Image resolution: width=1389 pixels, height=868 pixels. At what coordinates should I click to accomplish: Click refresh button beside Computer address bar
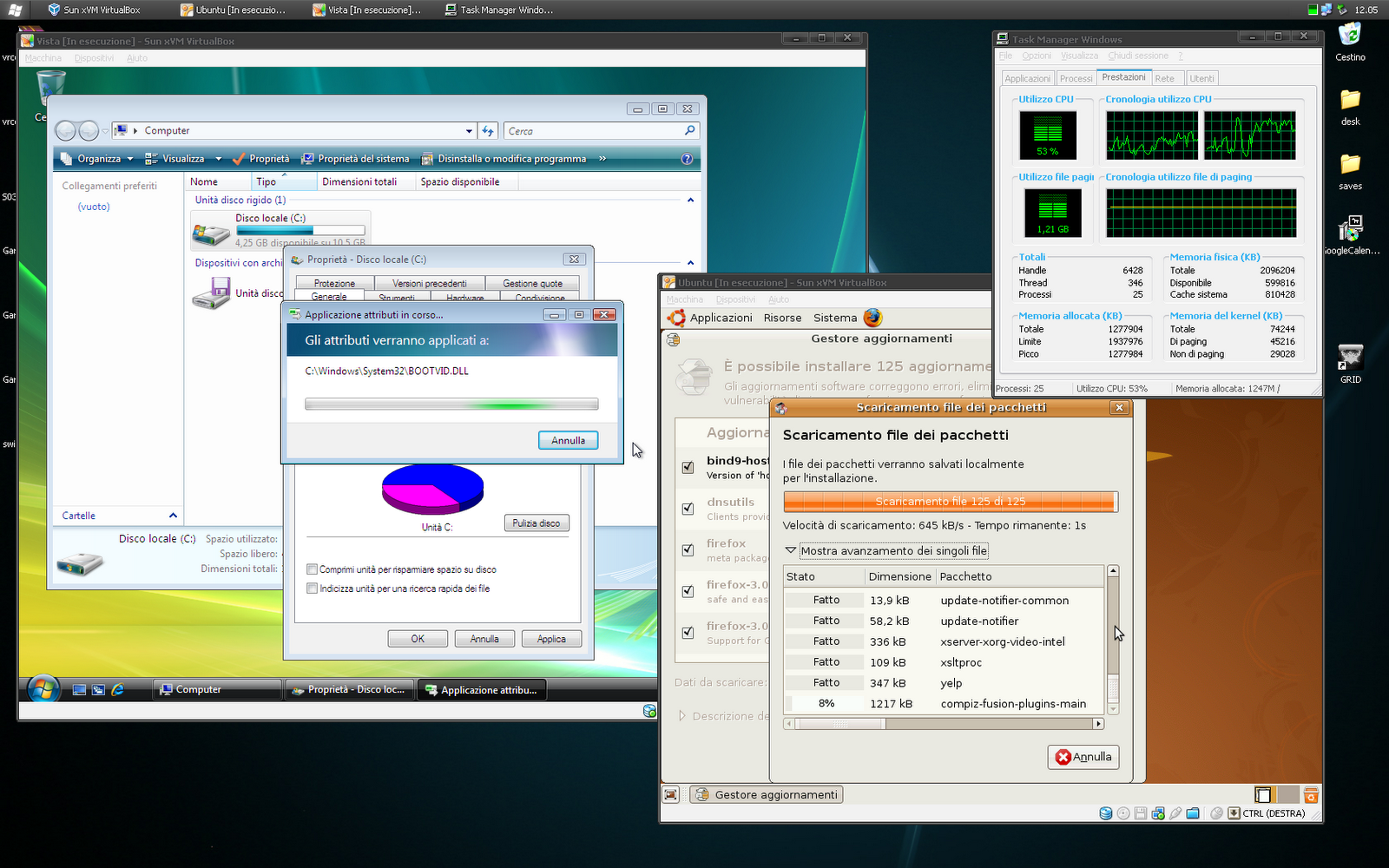click(x=488, y=131)
